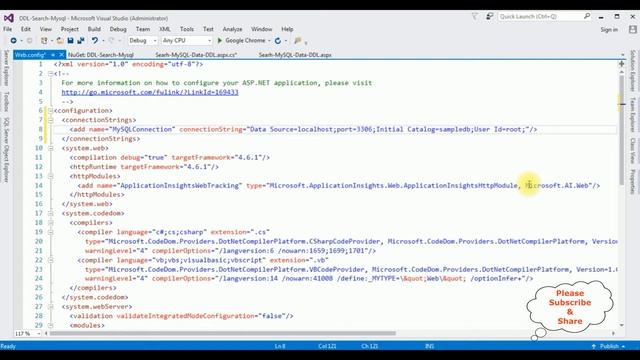The height and width of the screenshot is (360, 640).
Task: Click the Navigate Forward toolbar icon
Action: pyautogui.click(x=29, y=40)
